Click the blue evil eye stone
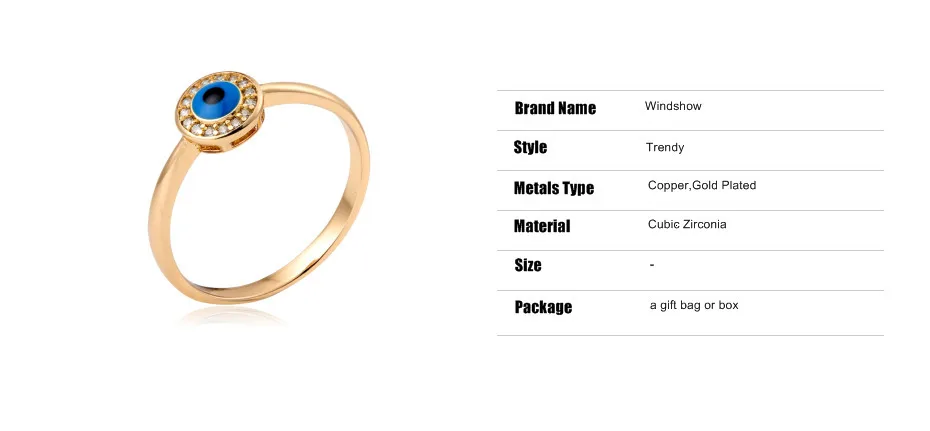This screenshot has width=930, height=431. click(x=216, y=101)
